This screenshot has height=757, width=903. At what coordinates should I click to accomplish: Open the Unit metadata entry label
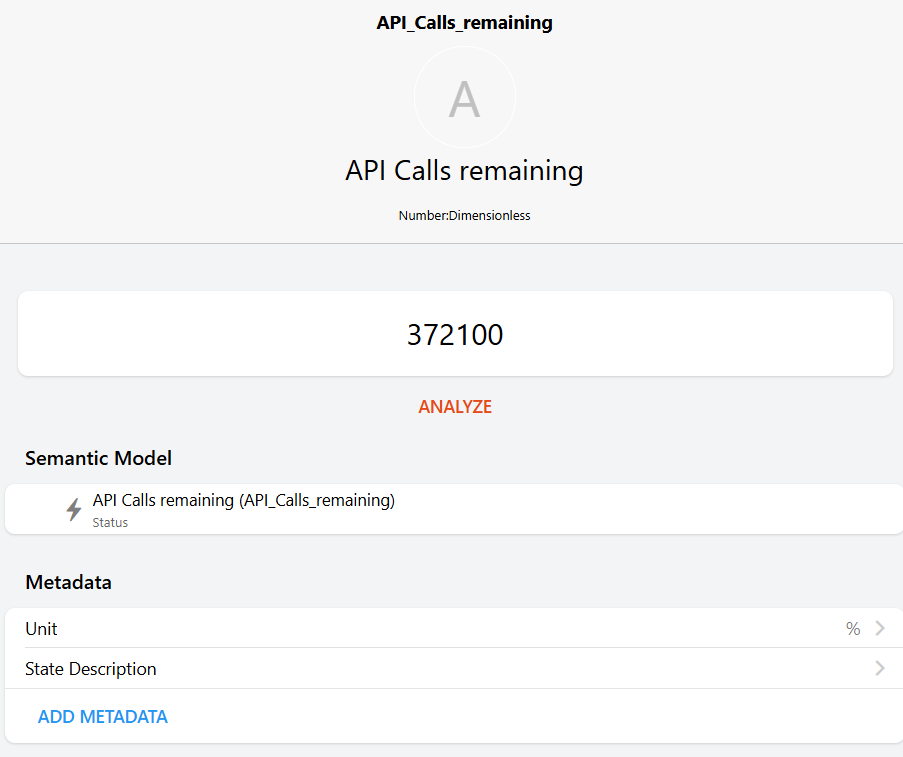pyautogui.click(x=41, y=629)
